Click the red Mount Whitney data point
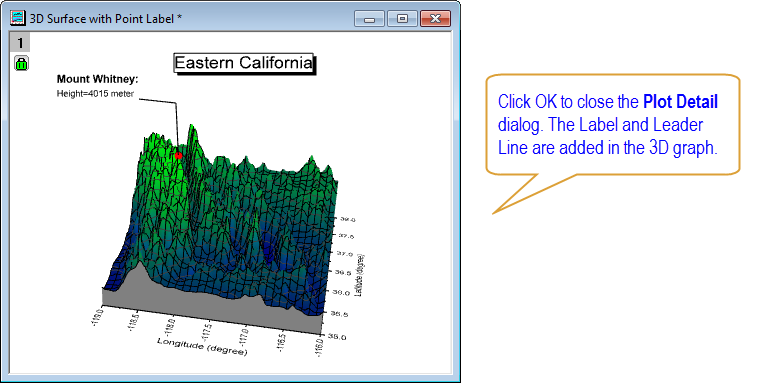767x386 pixels. tap(179, 156)
